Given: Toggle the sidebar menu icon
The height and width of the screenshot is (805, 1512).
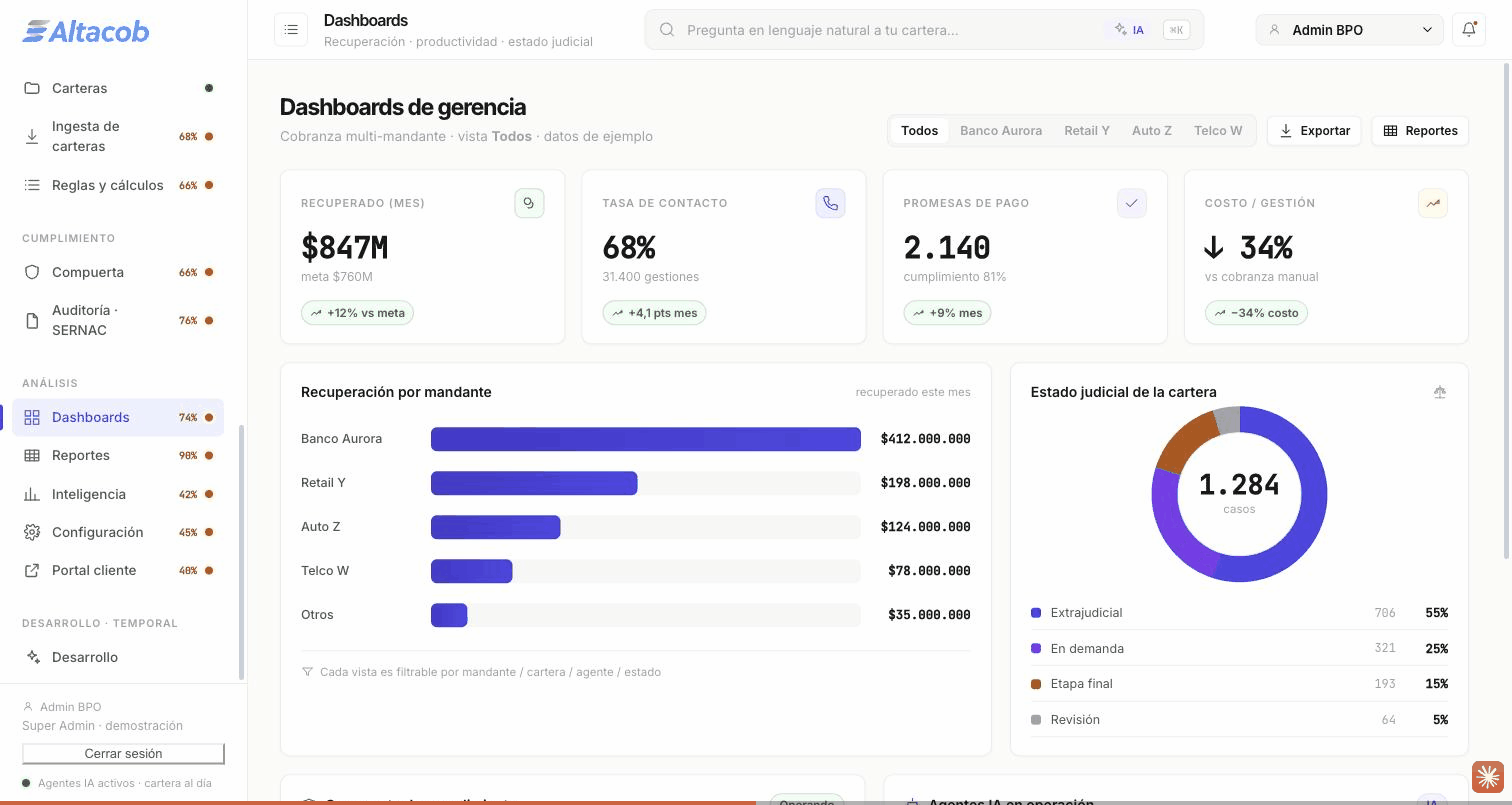Looking at the screenshot, I should click(291, 30).
